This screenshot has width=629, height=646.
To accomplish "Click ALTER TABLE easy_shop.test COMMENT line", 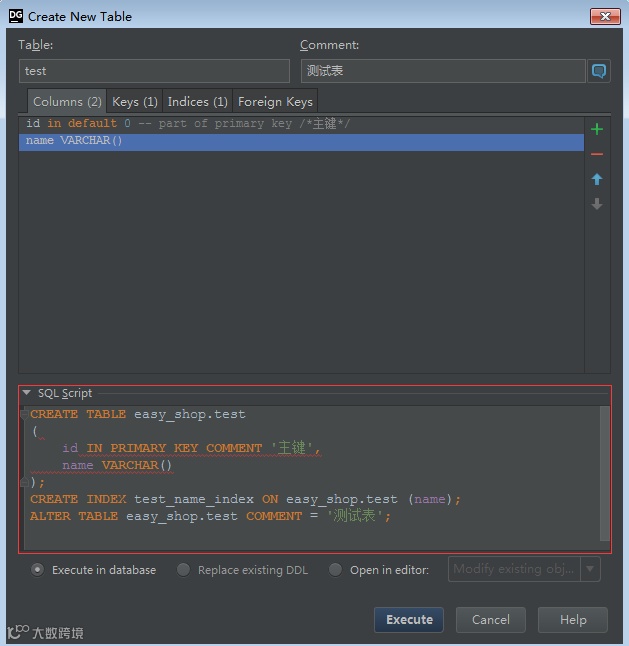I will [x=210, y=516].
